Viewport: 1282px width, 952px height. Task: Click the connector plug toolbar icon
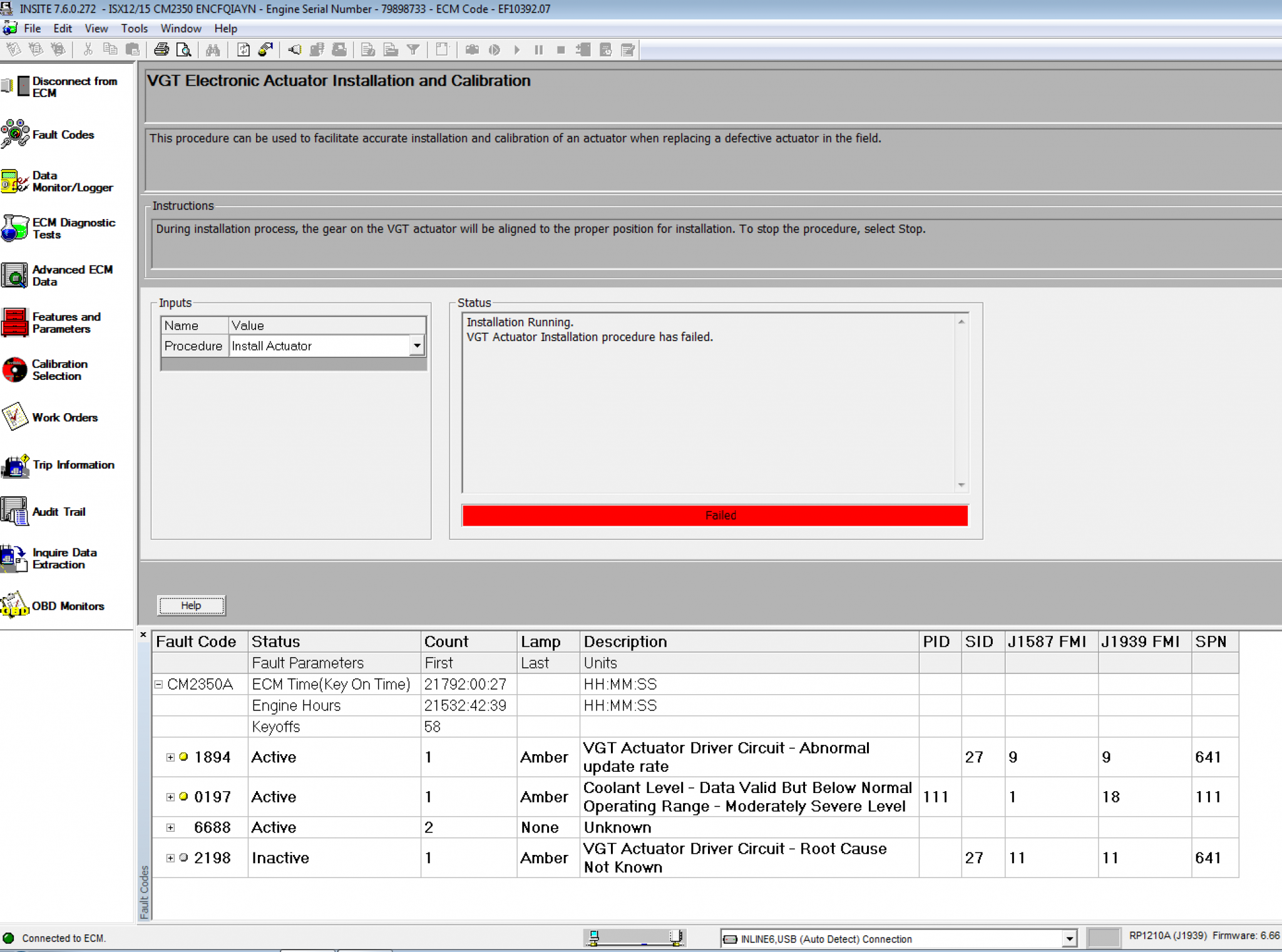[x=294, y=49]
